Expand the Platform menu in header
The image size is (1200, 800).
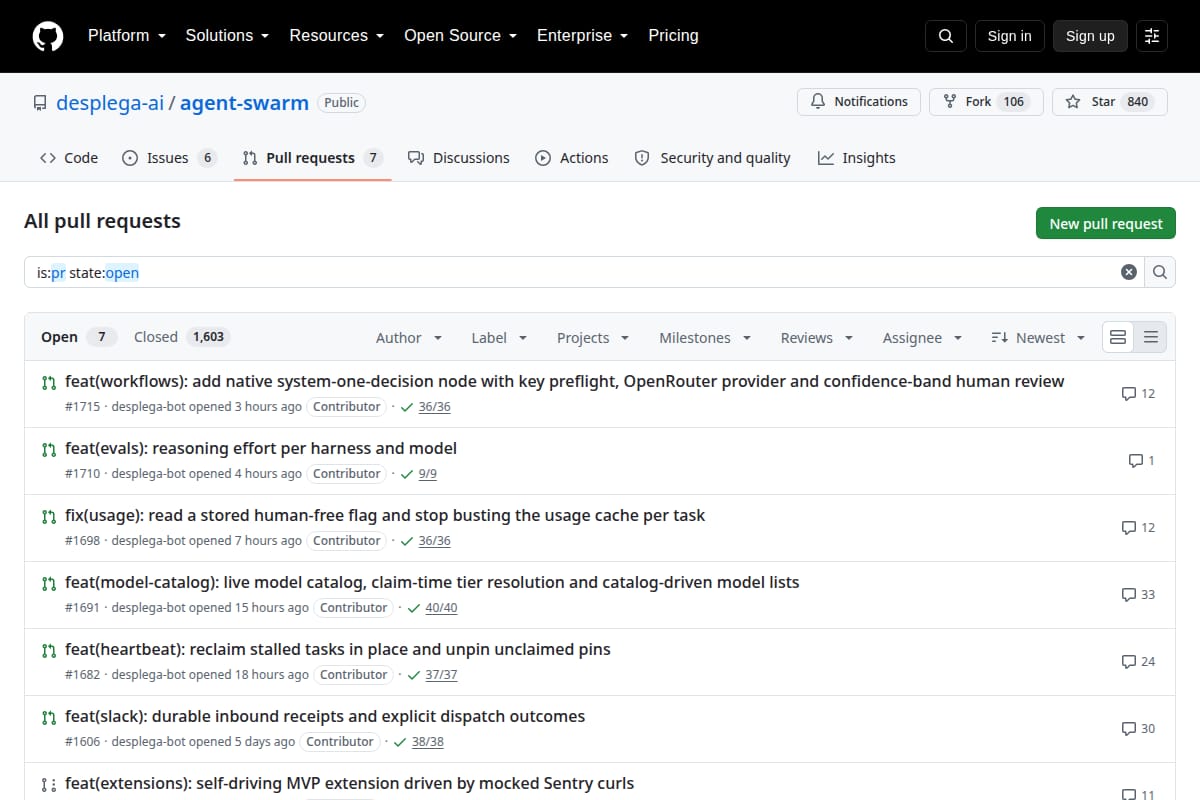click(x=126, y=36)
